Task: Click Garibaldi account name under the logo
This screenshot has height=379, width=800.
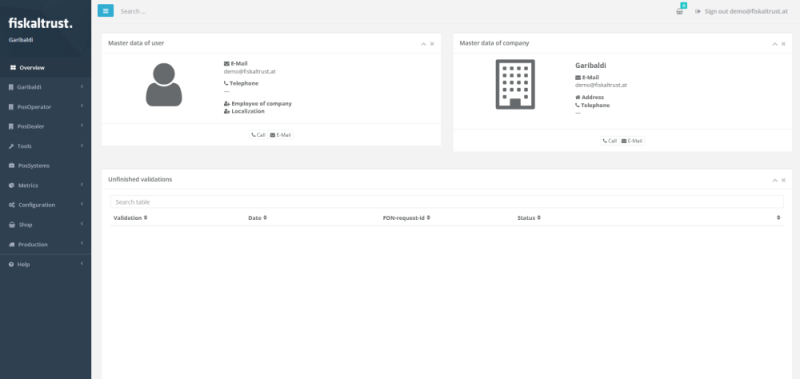Action: coord(21,39)
